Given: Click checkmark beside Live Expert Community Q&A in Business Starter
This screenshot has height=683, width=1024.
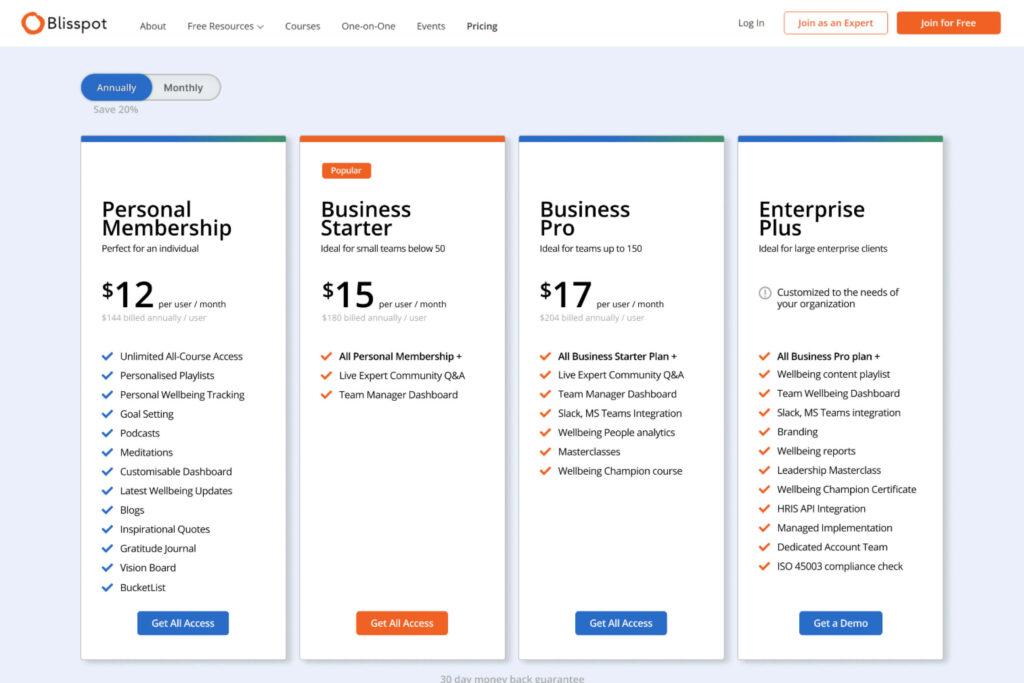Looking at the screenshot, I should [326, 375].
